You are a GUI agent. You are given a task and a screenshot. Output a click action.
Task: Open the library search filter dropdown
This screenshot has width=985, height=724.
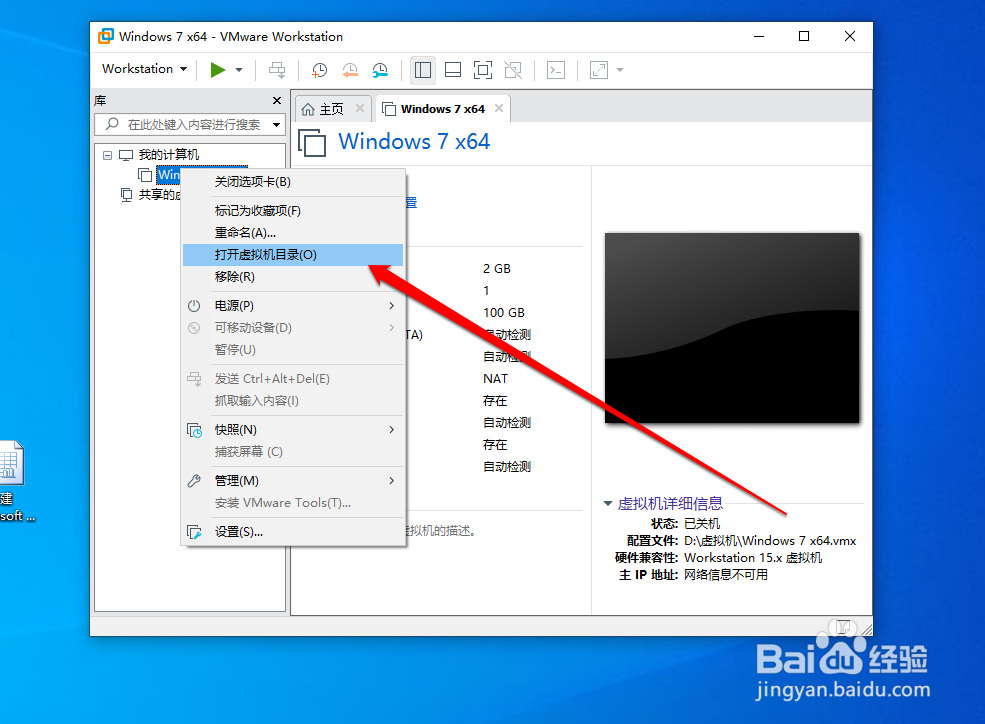276,124
